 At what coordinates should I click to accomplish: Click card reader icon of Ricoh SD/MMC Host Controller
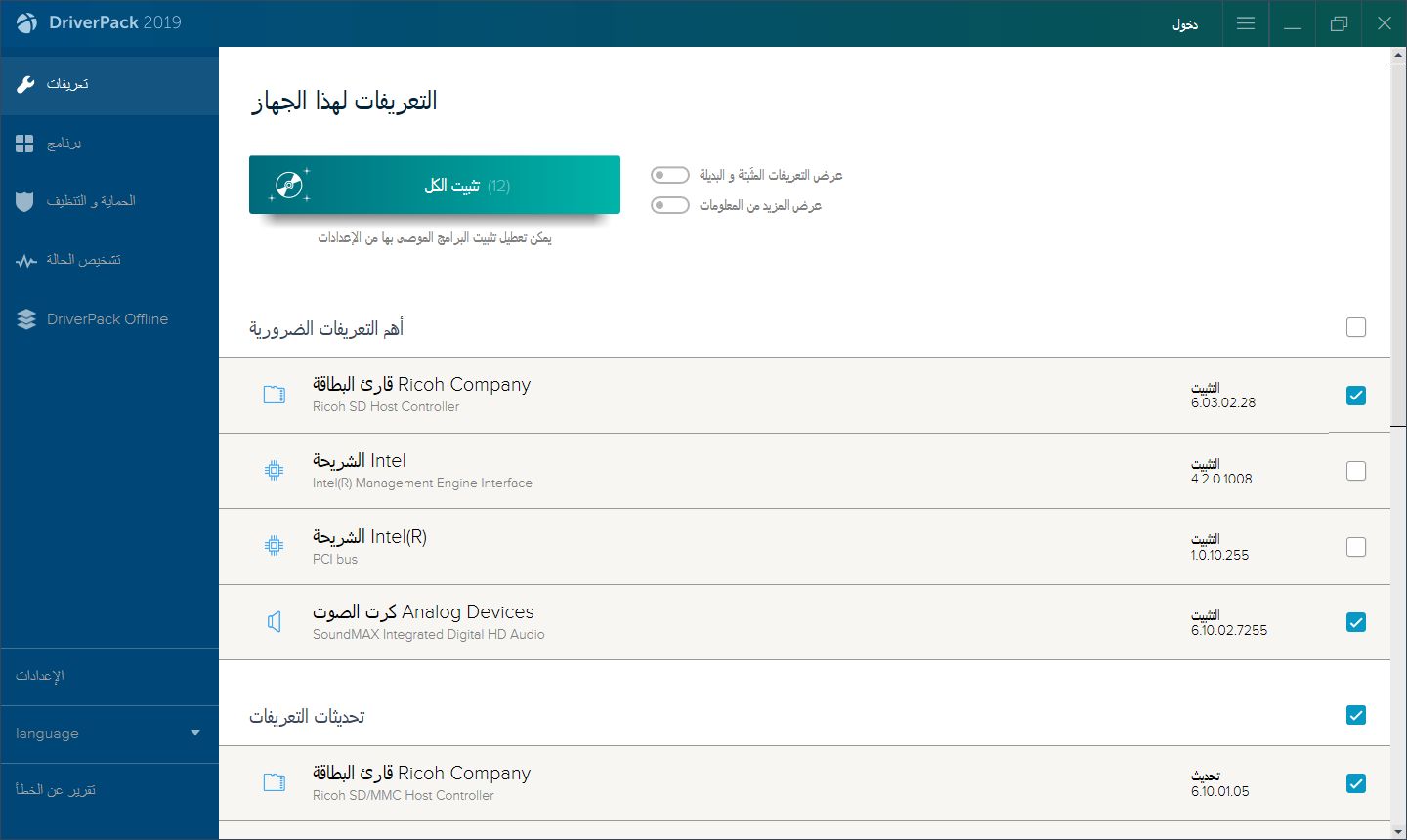click(x=275, y=782)
